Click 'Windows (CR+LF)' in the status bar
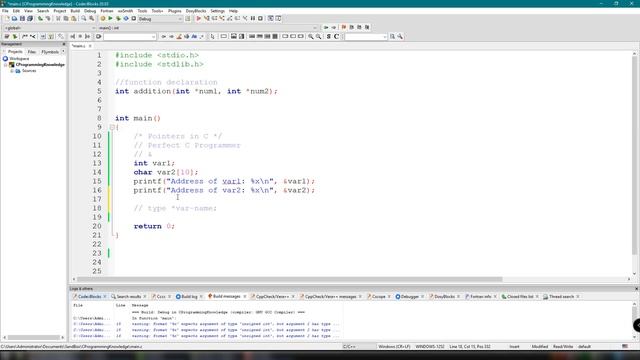 394,347
